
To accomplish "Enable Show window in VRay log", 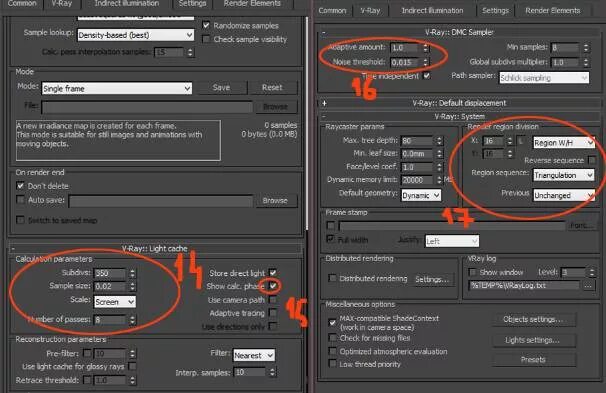I will click(472, 272).
